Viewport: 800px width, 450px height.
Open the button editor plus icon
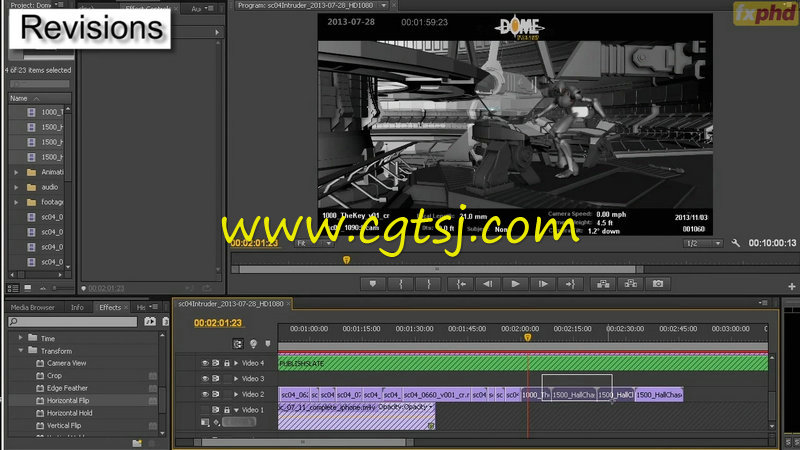point(791,287)
